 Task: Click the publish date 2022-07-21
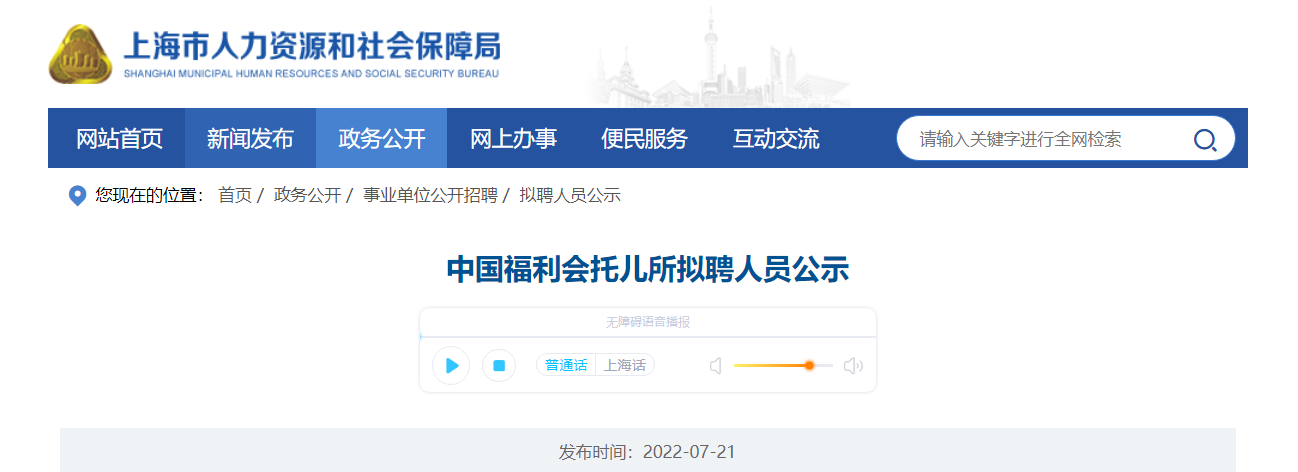click(x=689, y=452)
